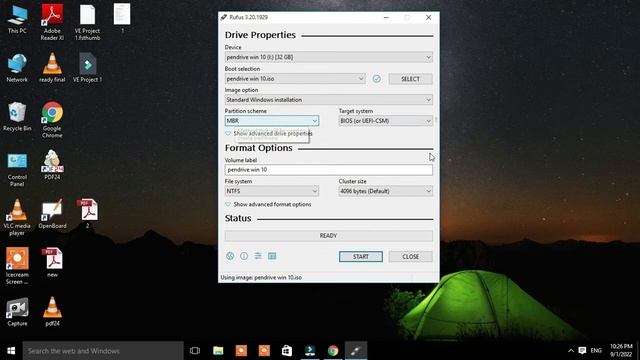Open Task View in the taskbar

click(x=195, y=351)
